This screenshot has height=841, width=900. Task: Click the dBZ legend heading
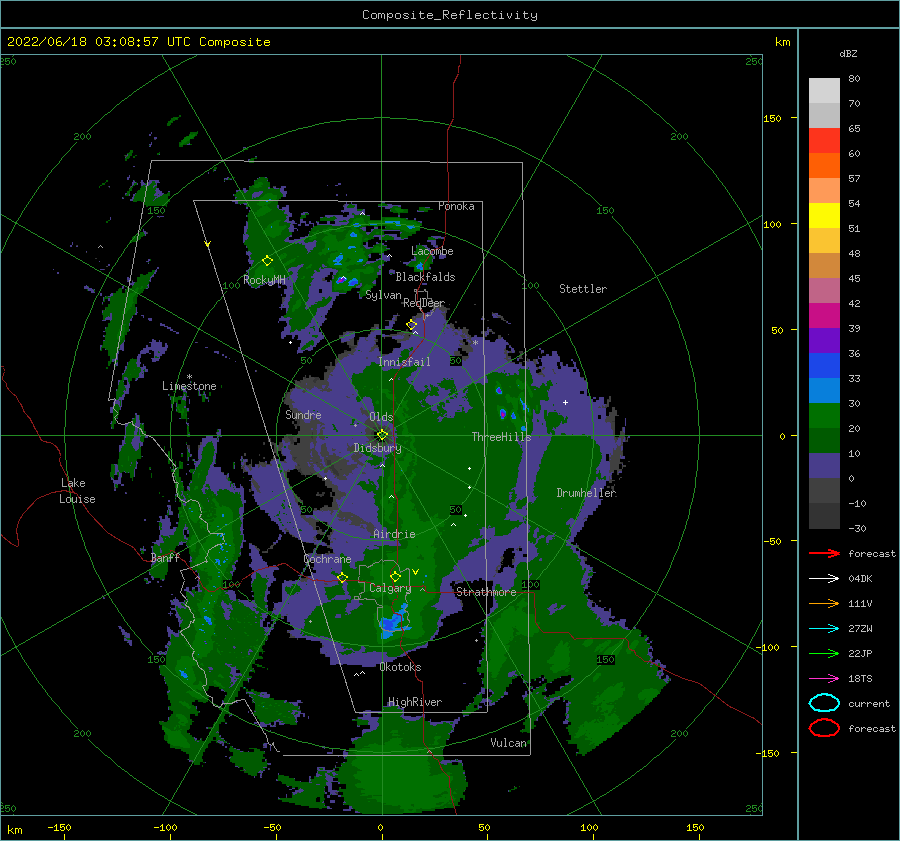pos(848,53)
